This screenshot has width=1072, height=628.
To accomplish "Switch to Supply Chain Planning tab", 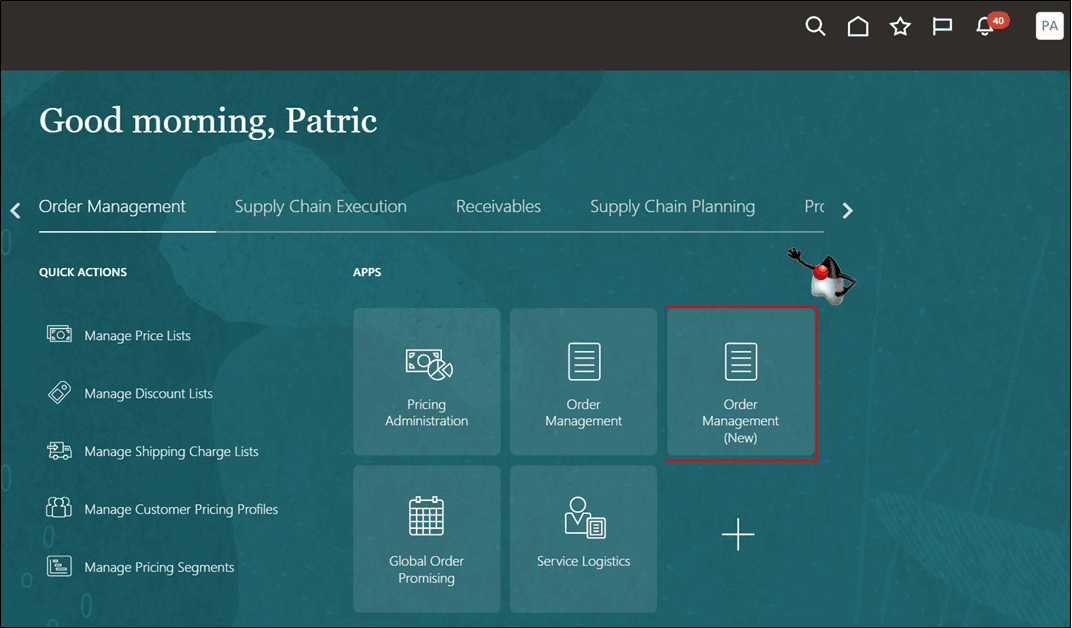I will (673, 206).
